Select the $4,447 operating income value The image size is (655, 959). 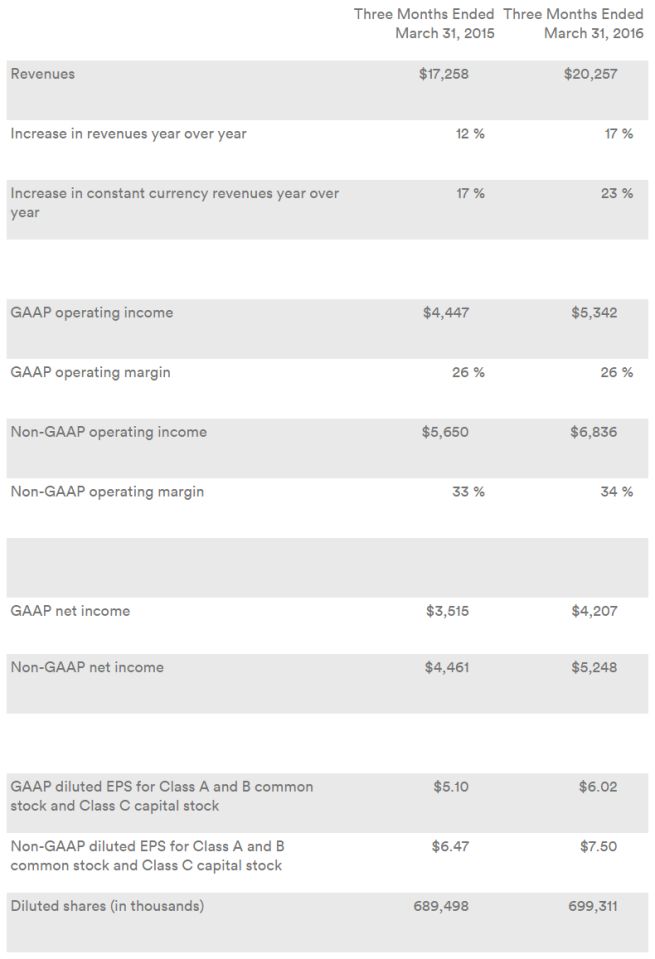pos(445,313)
